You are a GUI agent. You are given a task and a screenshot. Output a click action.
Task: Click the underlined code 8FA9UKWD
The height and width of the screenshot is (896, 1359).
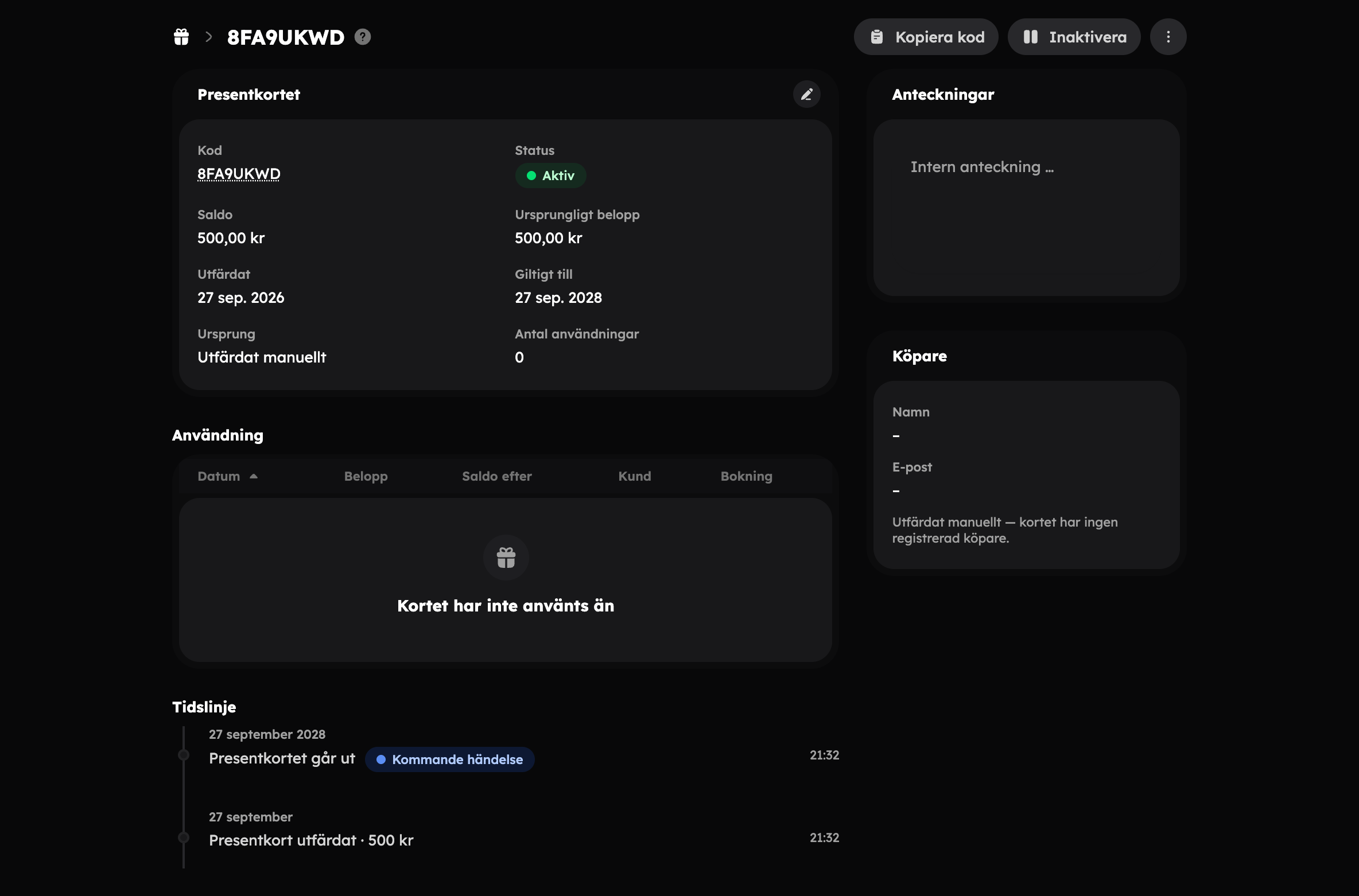pos(239,174)
